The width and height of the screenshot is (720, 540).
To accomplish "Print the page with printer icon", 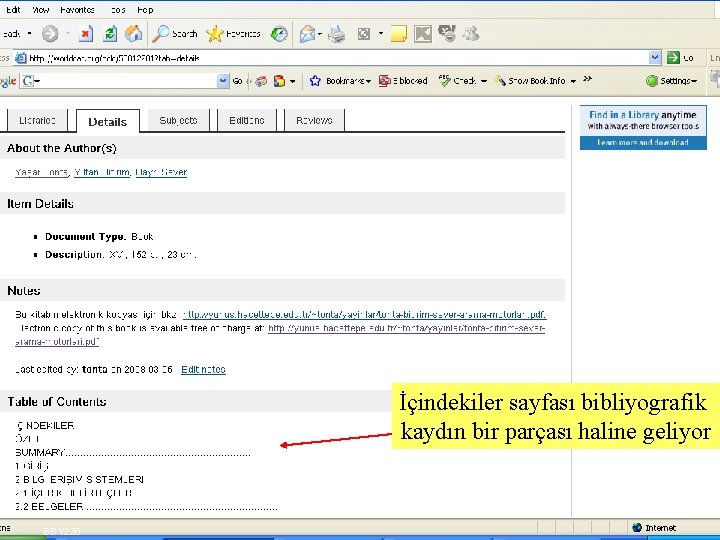I will 337,34.
